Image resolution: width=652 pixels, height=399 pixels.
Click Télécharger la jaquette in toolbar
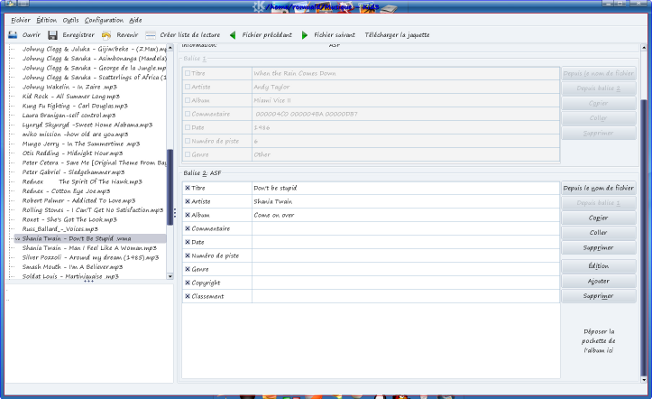point(397,35)
